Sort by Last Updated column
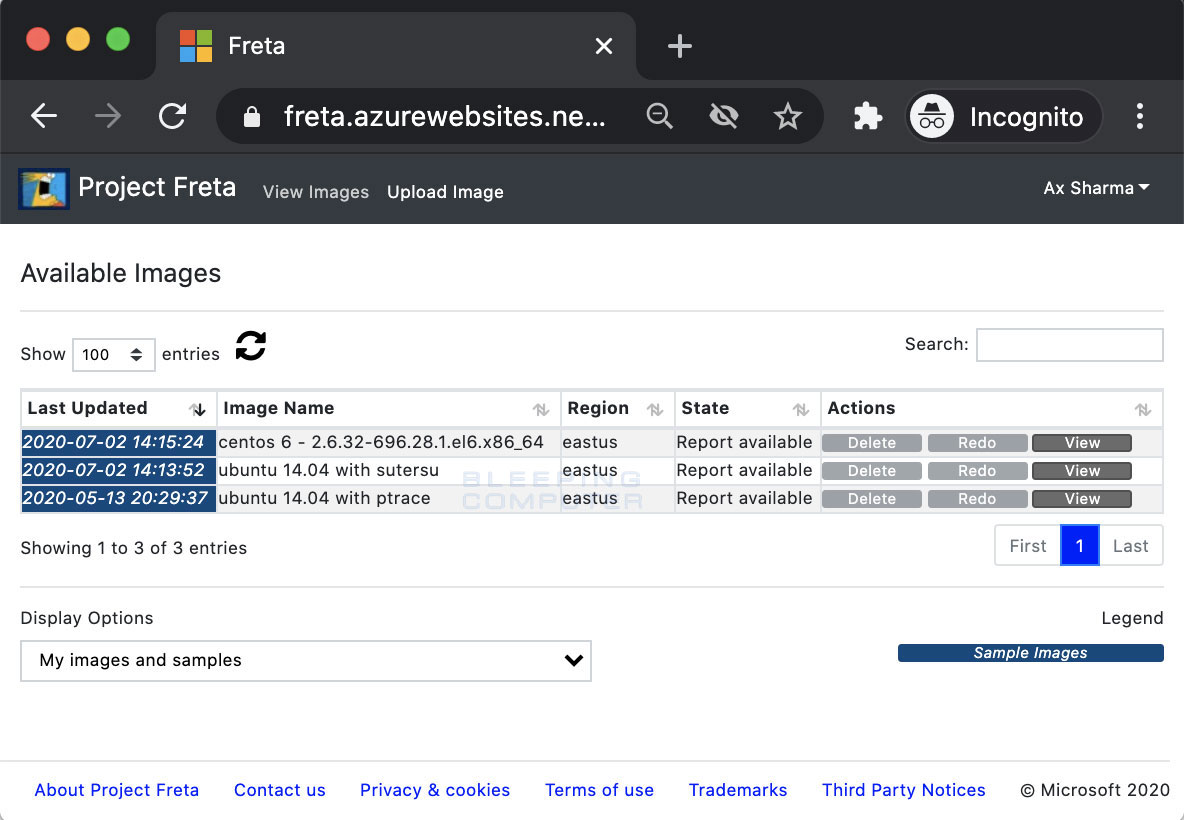 (x=119, y=408)
